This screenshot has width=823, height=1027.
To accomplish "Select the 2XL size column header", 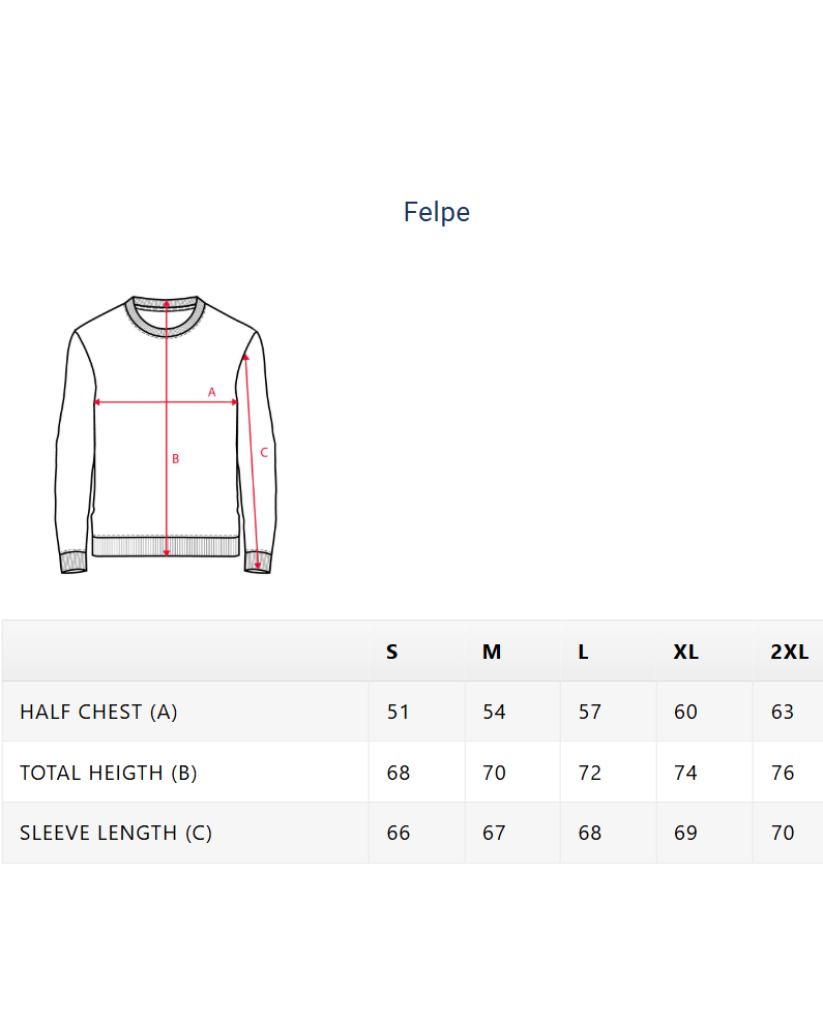I will tap(789, 652).
